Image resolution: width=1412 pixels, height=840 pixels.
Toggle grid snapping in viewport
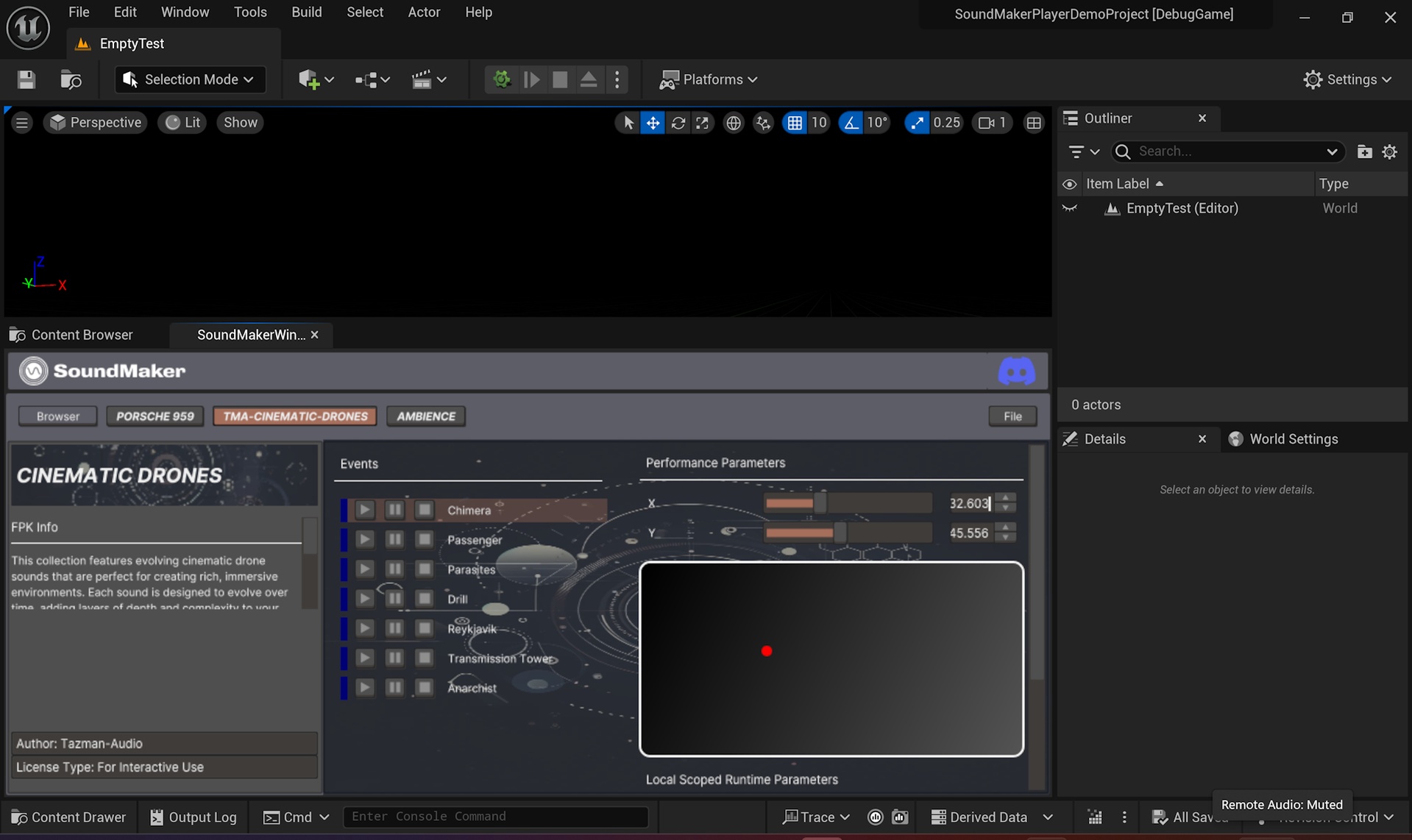tap(795, 123)
